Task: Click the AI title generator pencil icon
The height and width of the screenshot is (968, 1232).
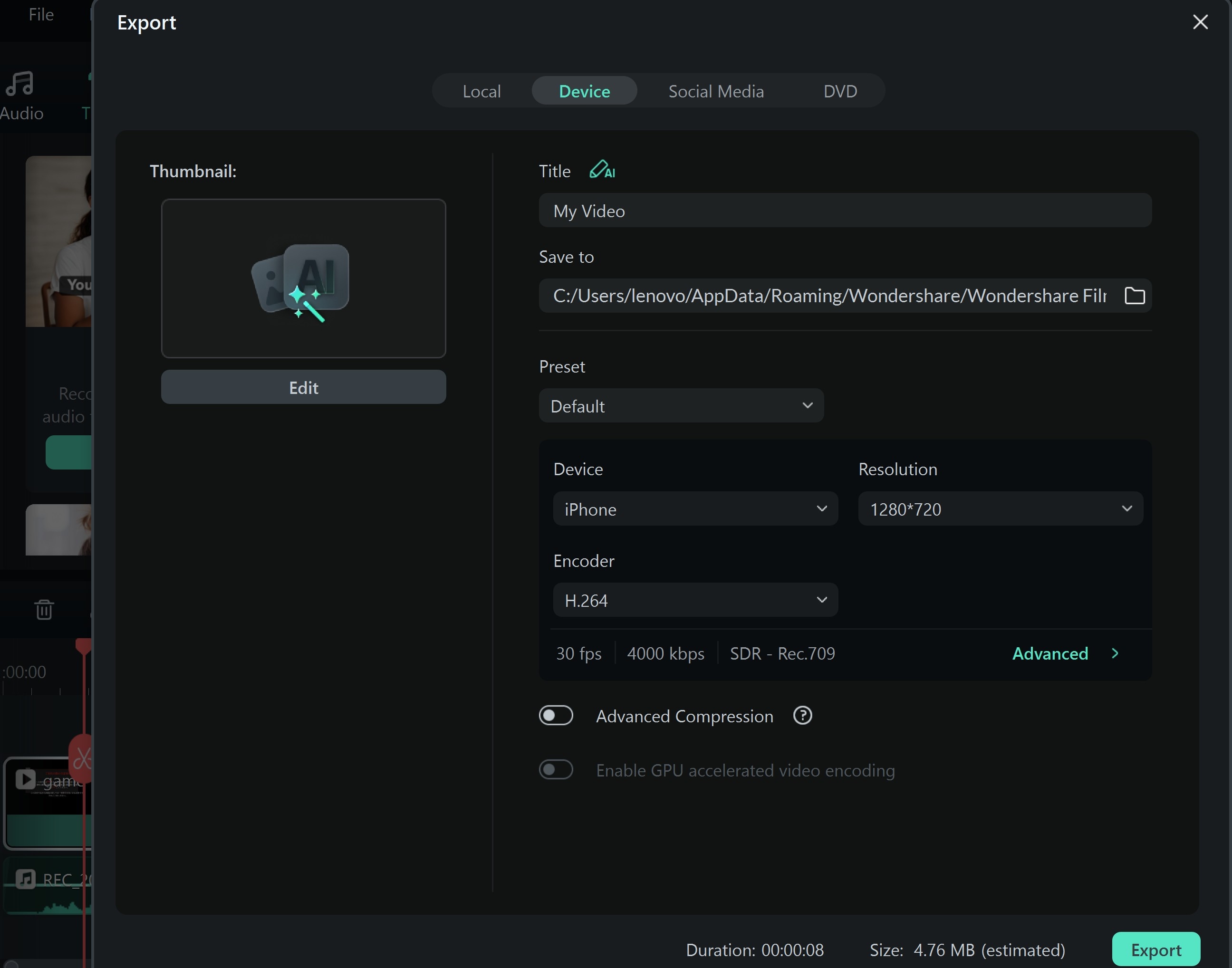Action: (602, 170)
